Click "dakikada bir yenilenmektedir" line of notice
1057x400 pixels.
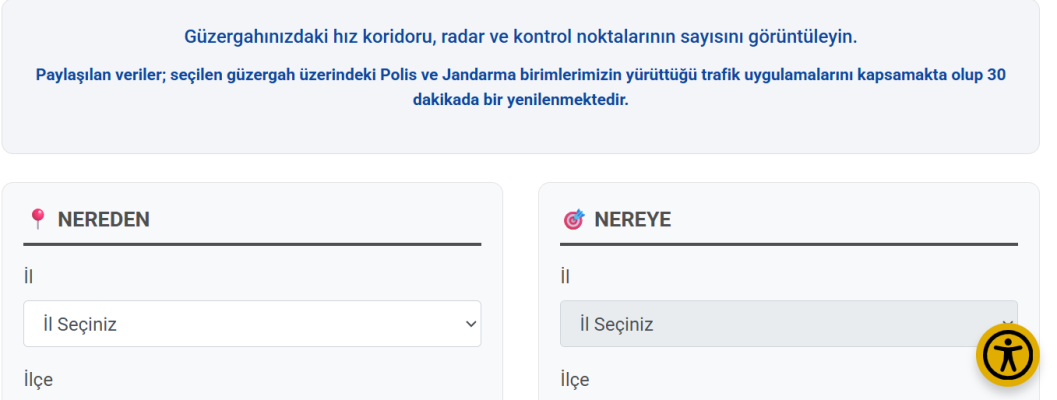(x=520, y=101)
